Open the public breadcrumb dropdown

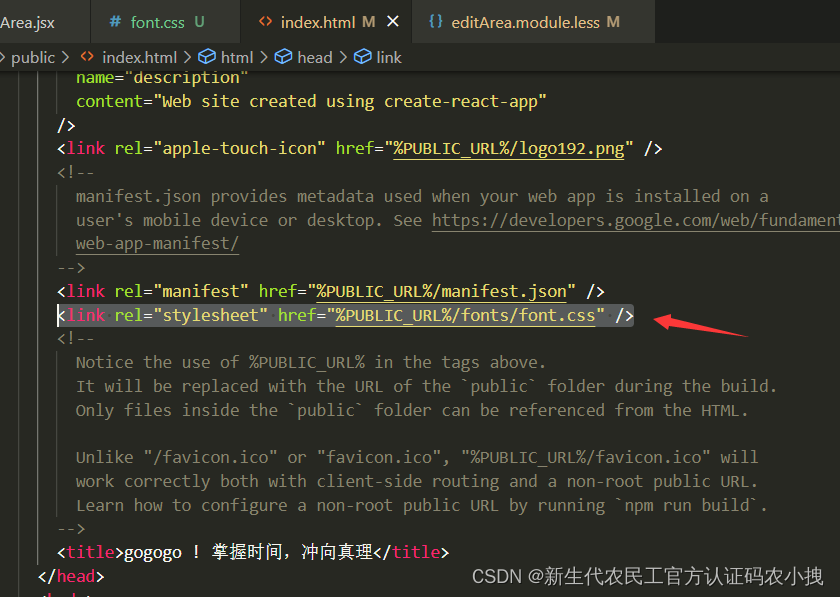(33, 57)
